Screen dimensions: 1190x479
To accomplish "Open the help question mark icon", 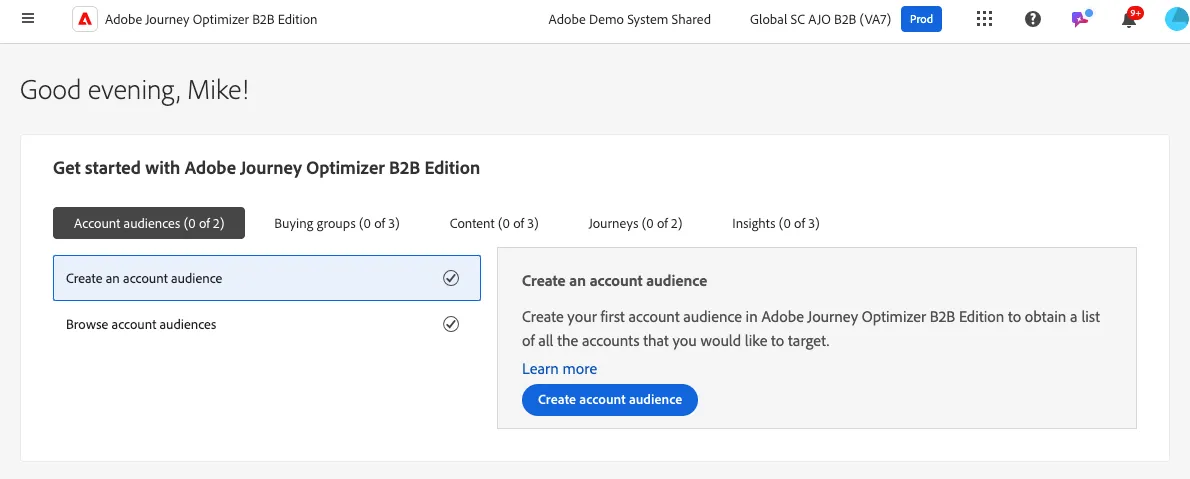I will pos(1032,19).
